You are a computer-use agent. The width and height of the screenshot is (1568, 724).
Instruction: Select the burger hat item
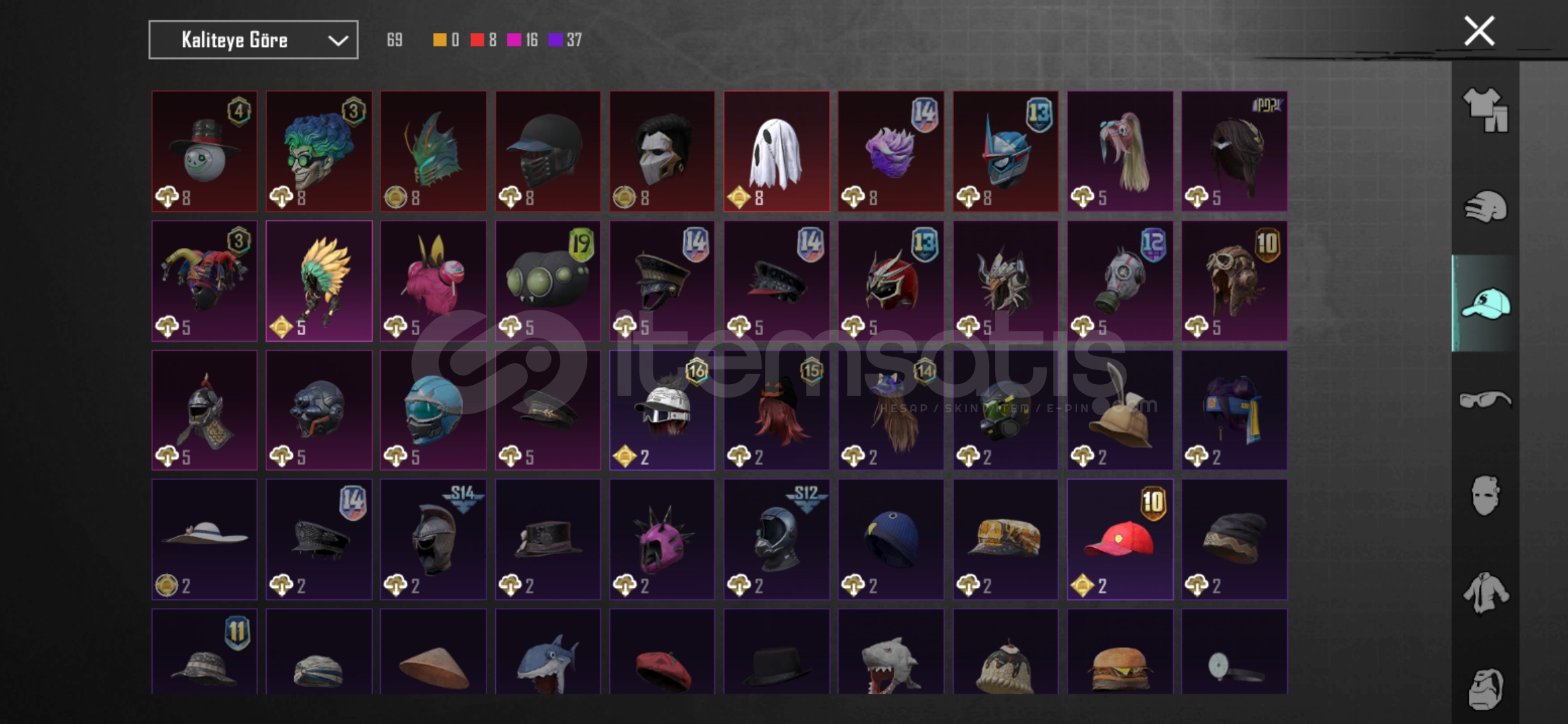coord(1120,651)
